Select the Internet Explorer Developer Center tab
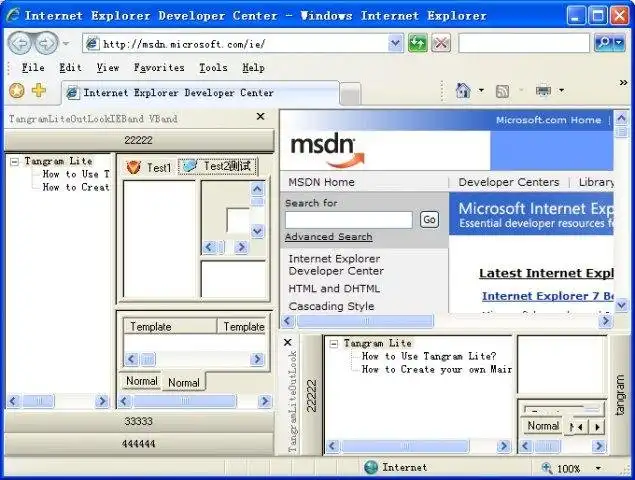The height and width of the screenshot is (480, 635). click(x=200, y=93)
